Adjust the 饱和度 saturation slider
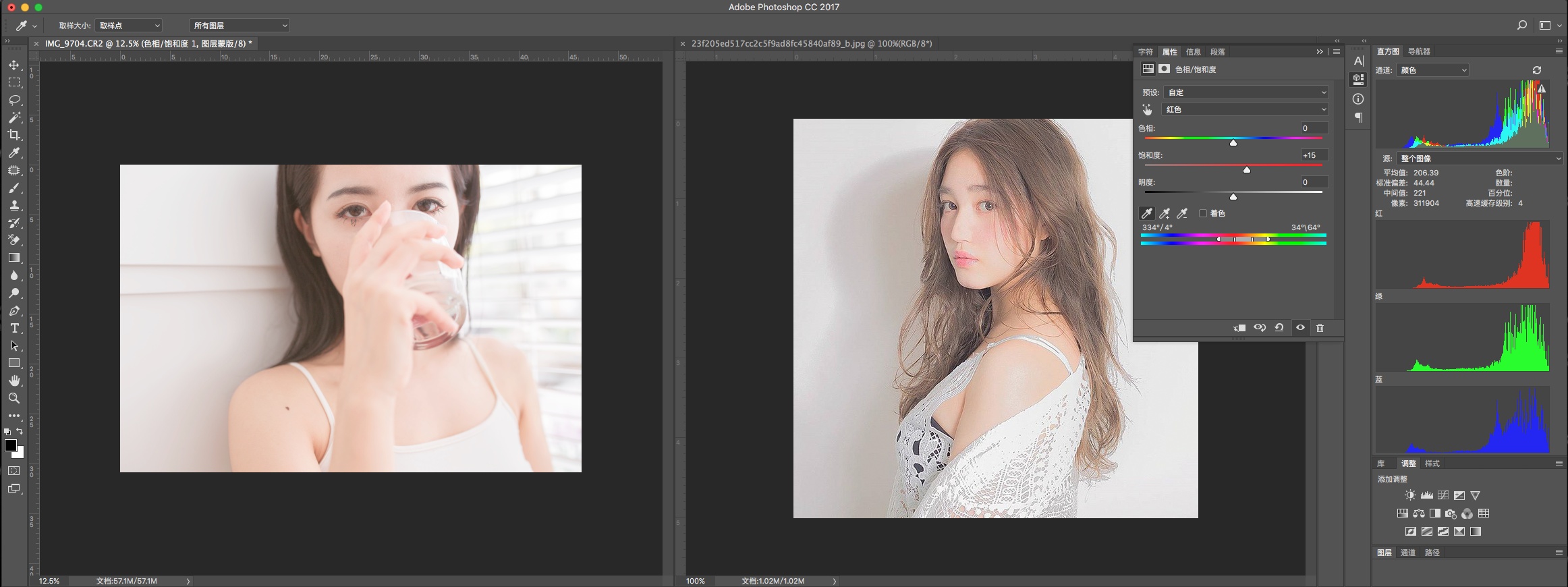The width and height of the screenshot is (1568, 587). pos(1247,169)
